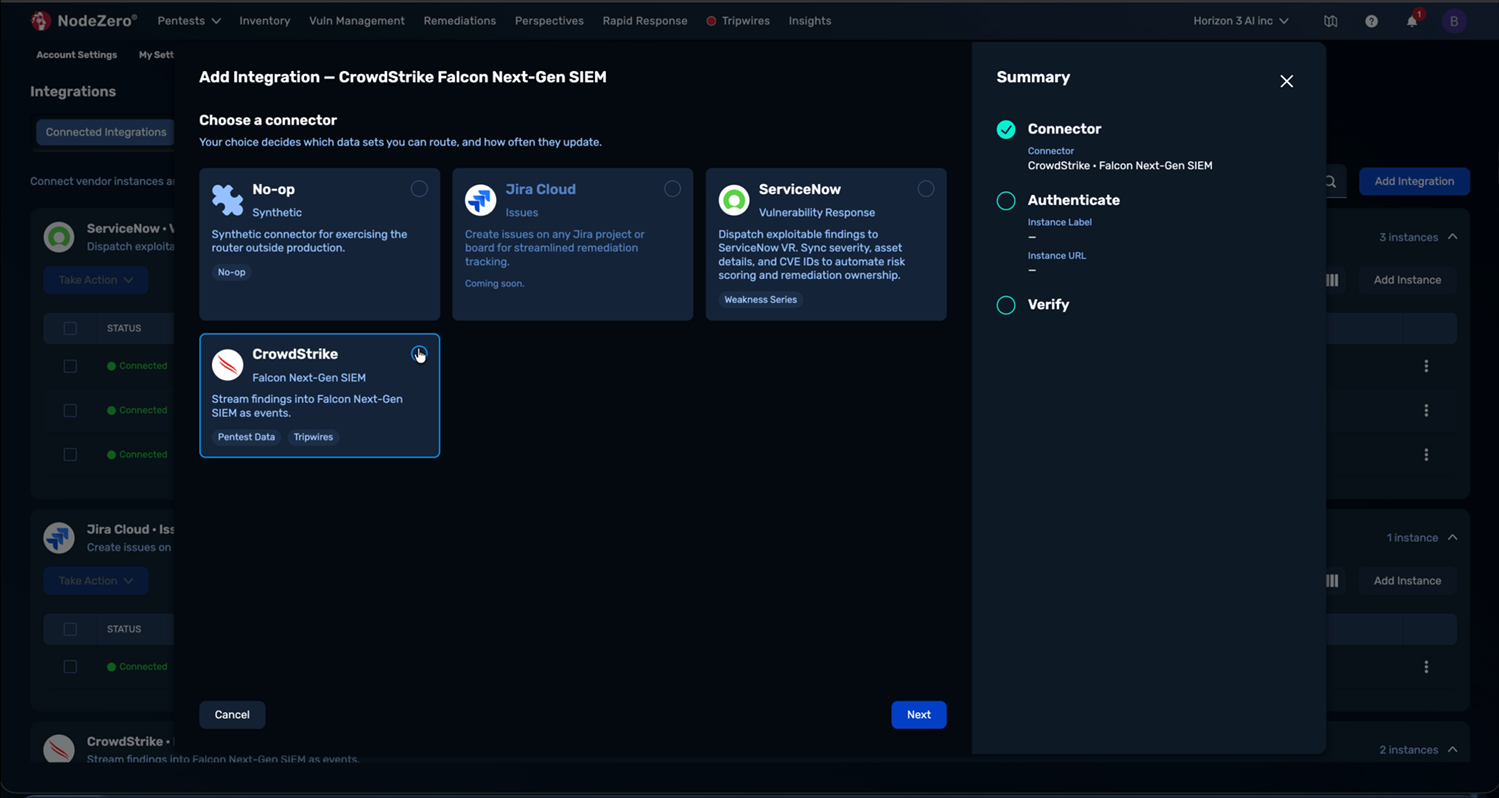This screenshot has width=1499, height=798.
Task: Select the ServiceNow Vulnerability Response card
Action: (x=826, y=244)
